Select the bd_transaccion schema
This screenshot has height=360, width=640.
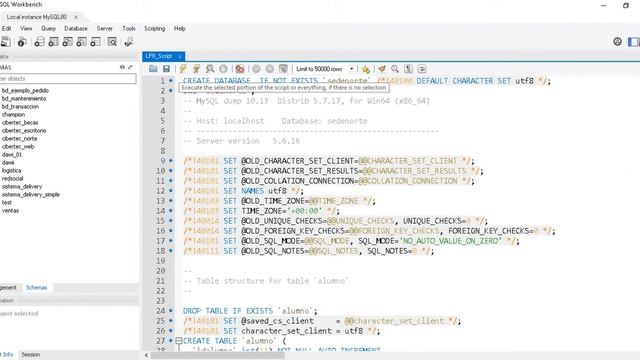point(20,107)
